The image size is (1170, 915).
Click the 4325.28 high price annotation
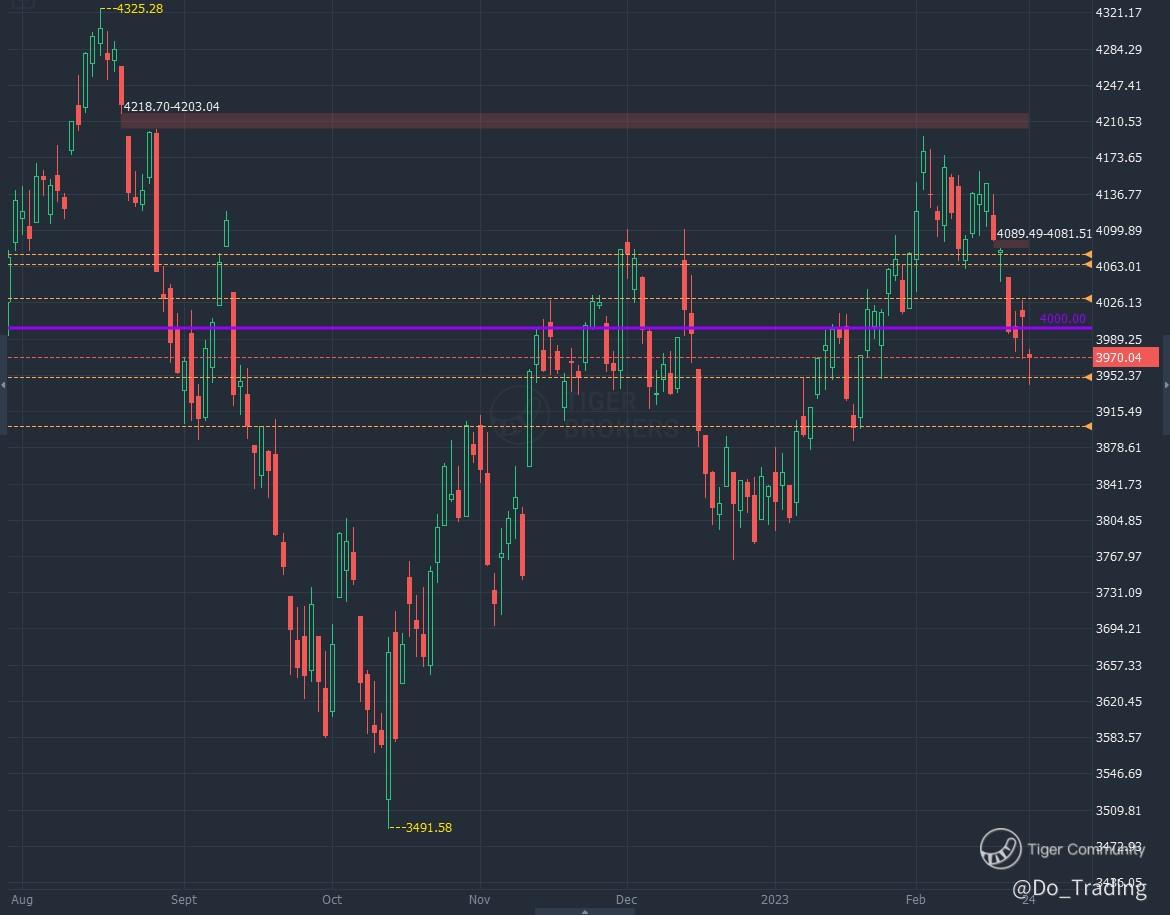139,9
